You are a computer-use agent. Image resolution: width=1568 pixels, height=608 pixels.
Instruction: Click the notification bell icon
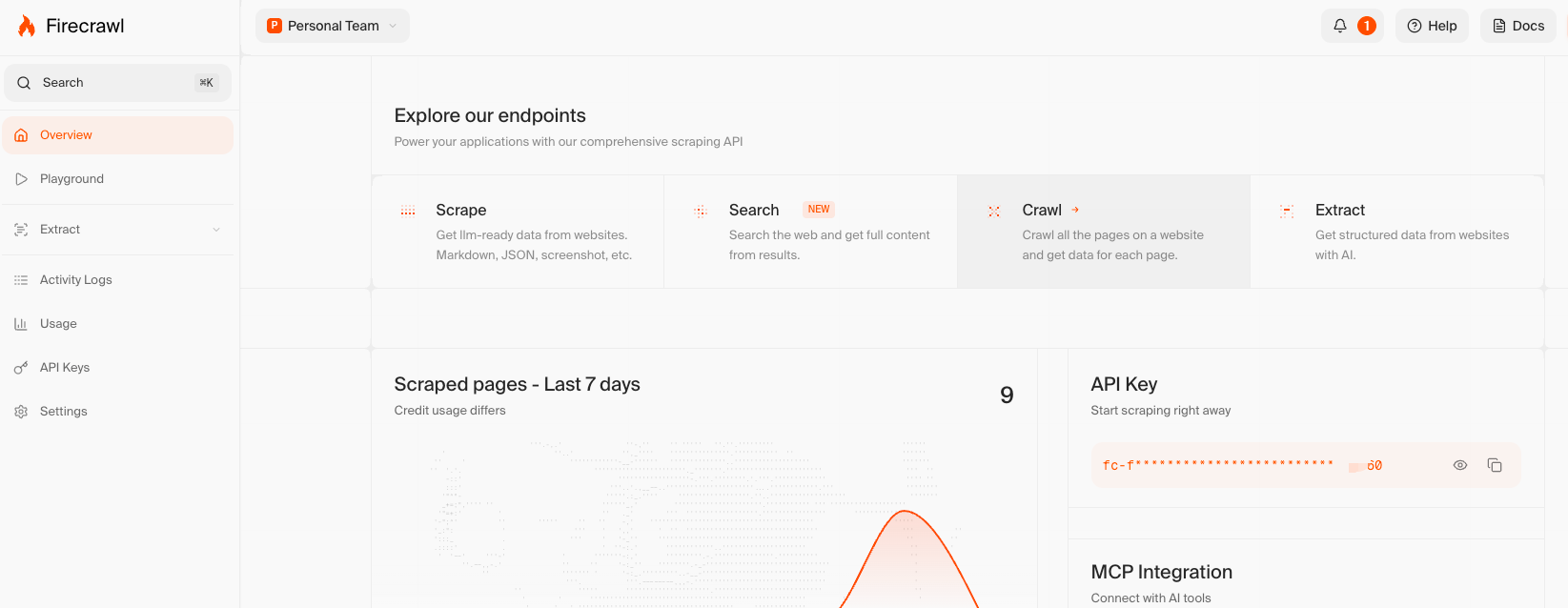click(1339, 26)
